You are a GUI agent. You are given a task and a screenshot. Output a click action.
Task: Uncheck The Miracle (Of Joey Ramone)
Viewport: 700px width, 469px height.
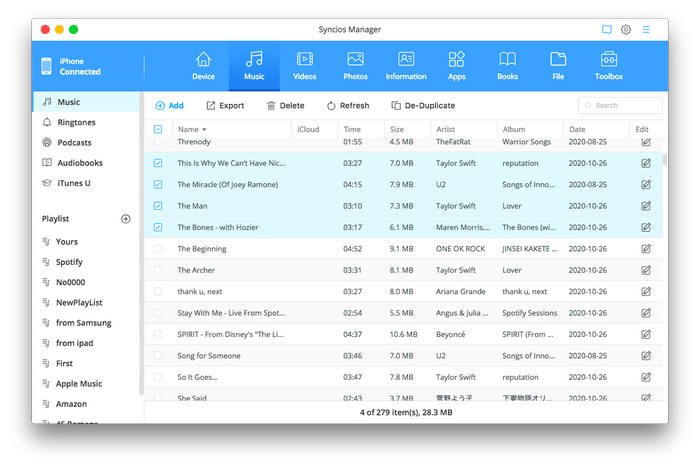tap(158, 184)
